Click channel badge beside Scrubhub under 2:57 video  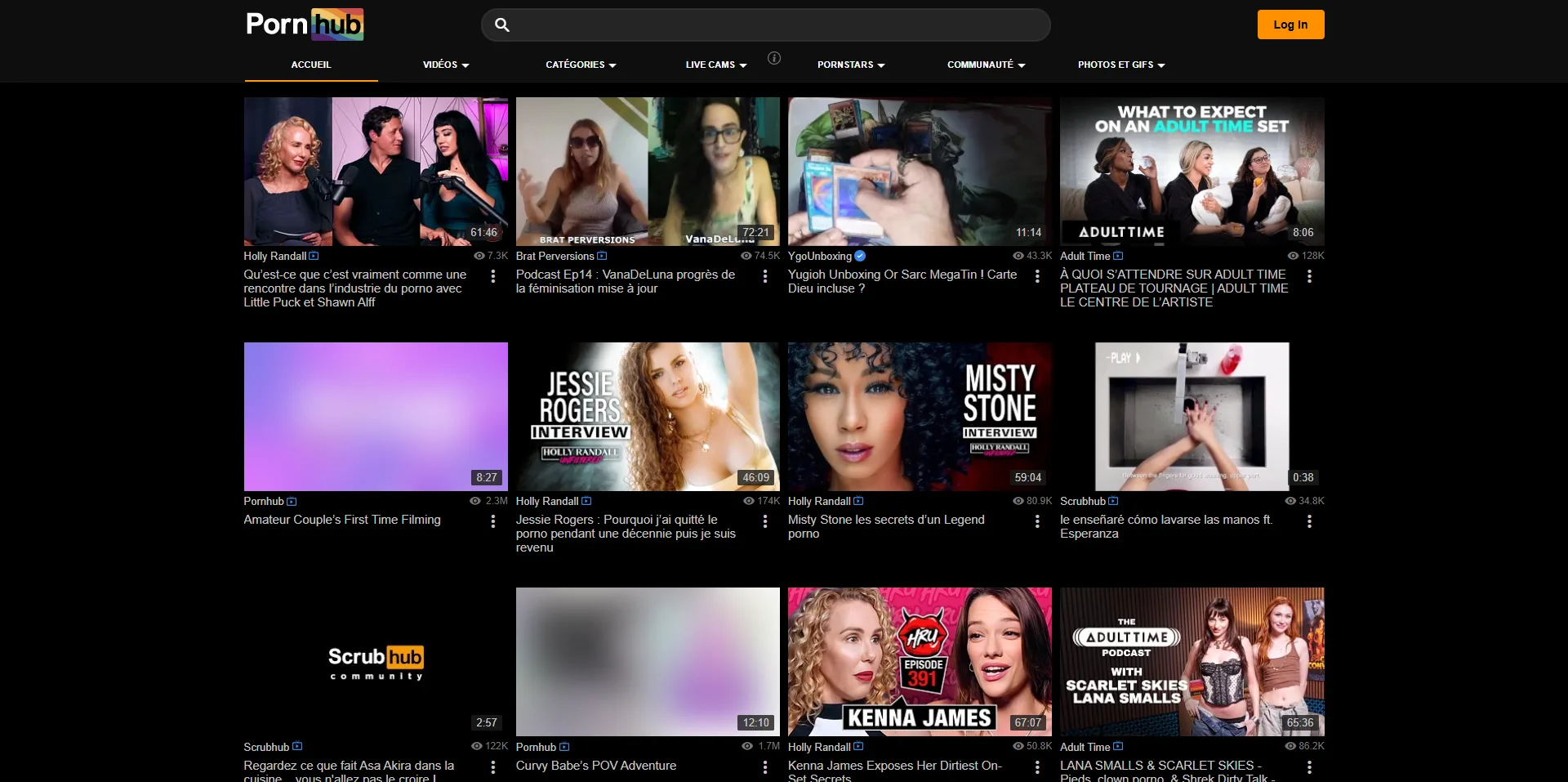[297, 746]
